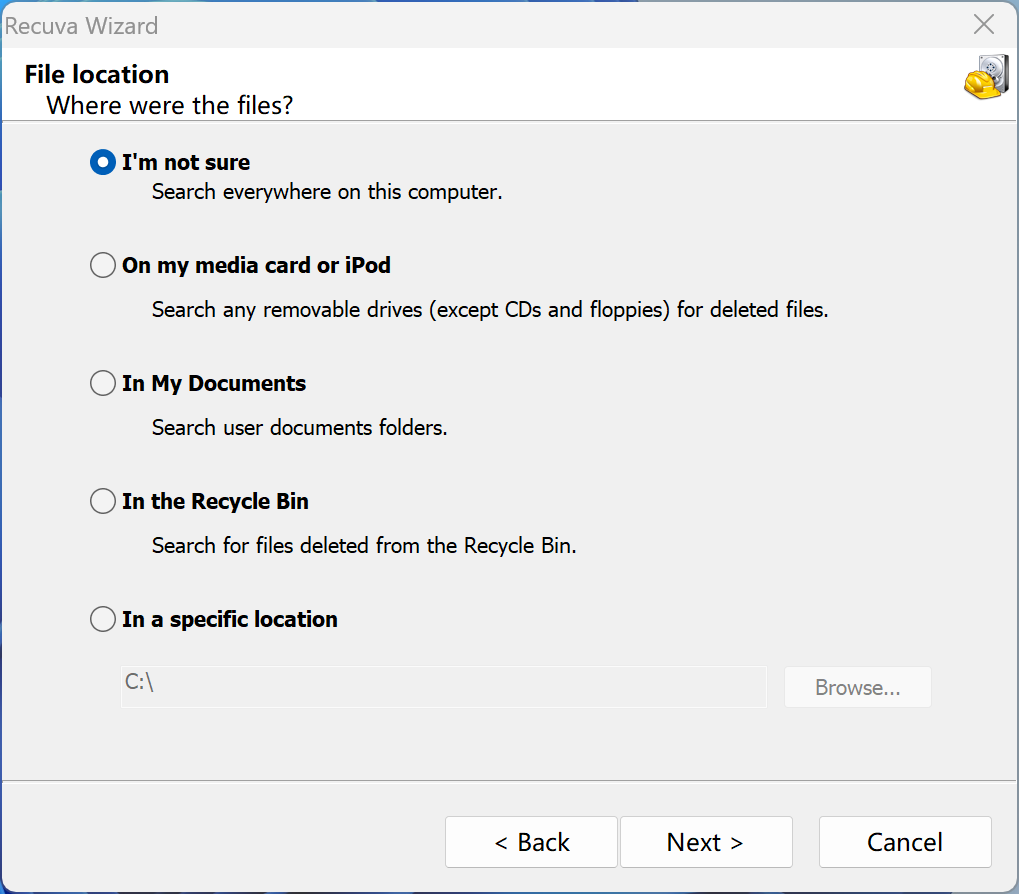Click the "Search user documents folders" description
This screenshot has width=1019, height=894.
pyautogui.click(x=299, y=427)
